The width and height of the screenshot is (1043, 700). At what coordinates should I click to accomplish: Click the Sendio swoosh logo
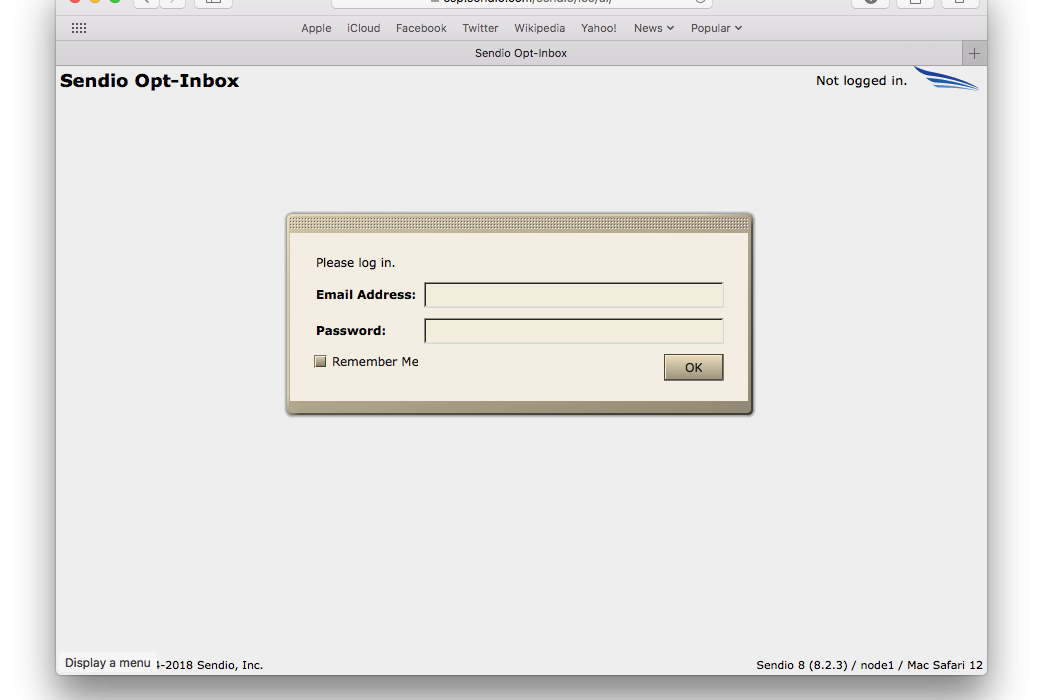point(946,79)
